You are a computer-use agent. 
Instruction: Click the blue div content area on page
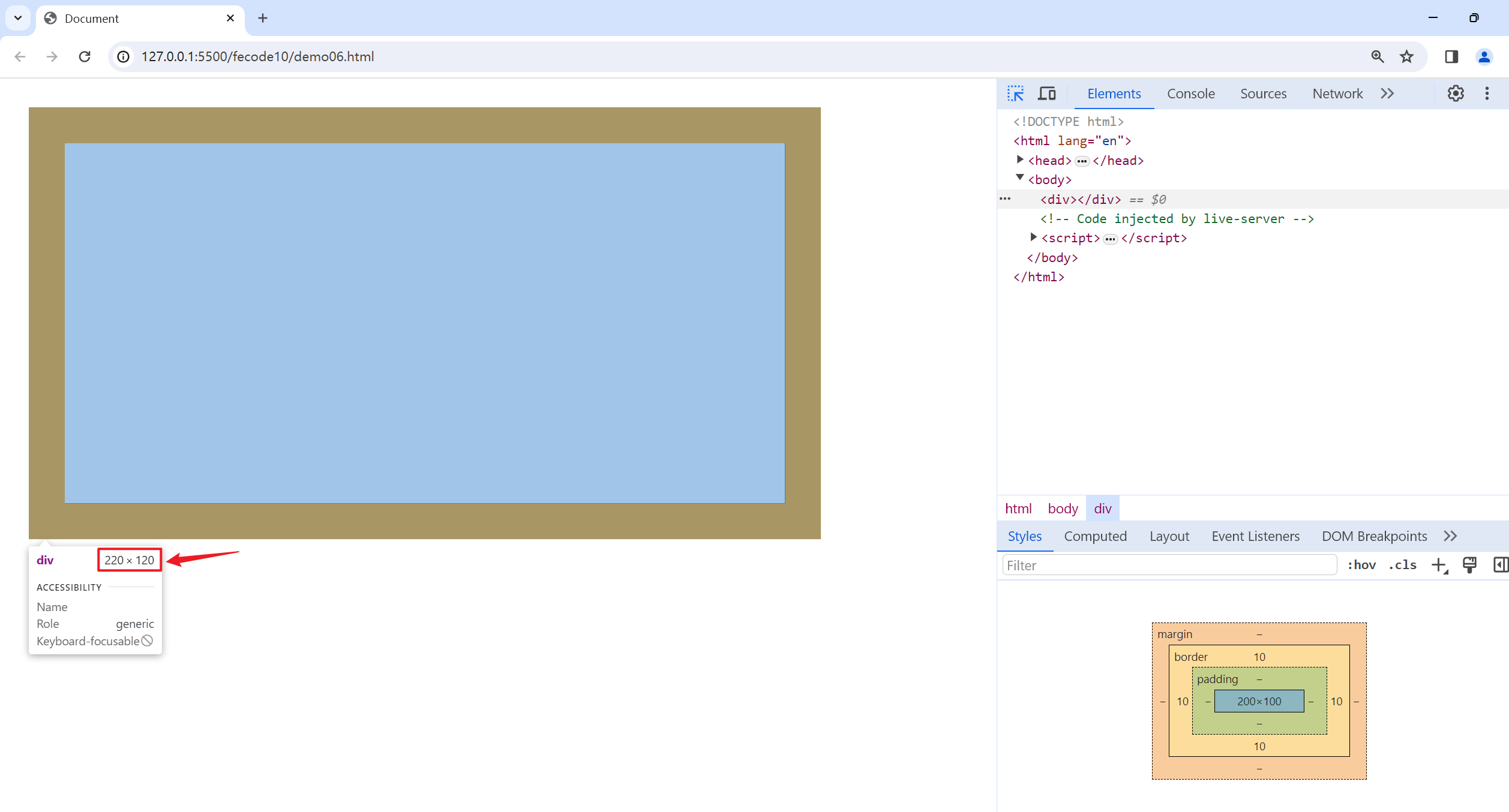pos(424,323)
